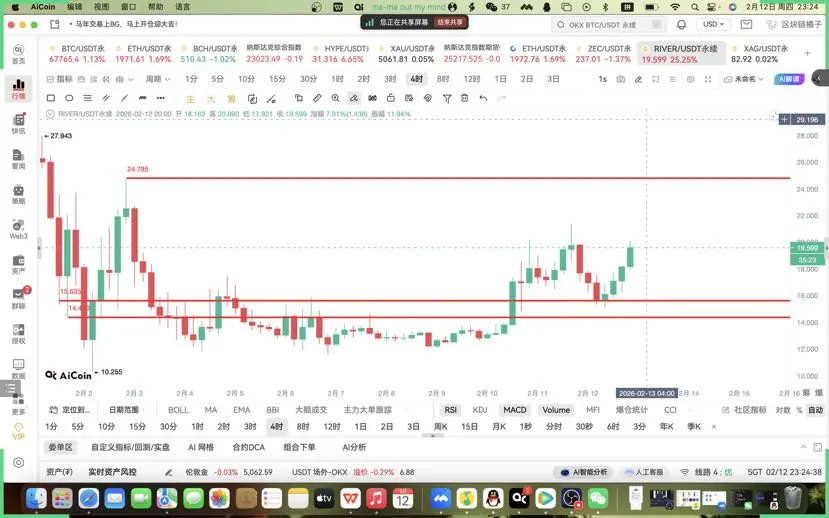Enable the KDJ indicator
Screen dimensions: 829x518
tap(480, 410)
